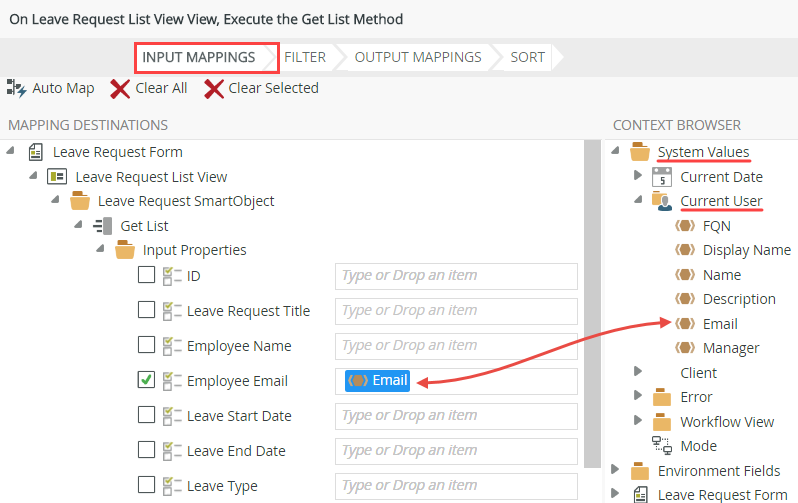Collapse the System Values node

click(615, 151)
